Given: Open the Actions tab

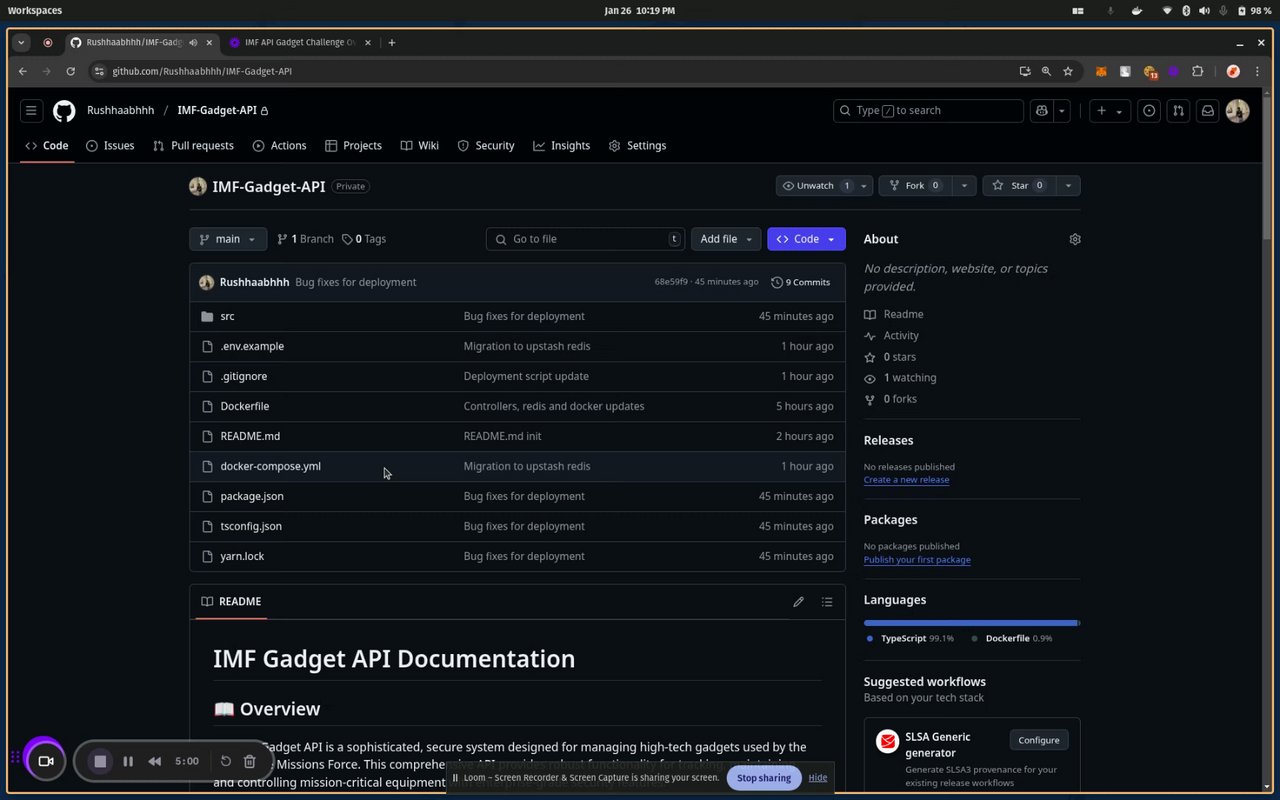Looking at the screenshot, I should (279, 146).
